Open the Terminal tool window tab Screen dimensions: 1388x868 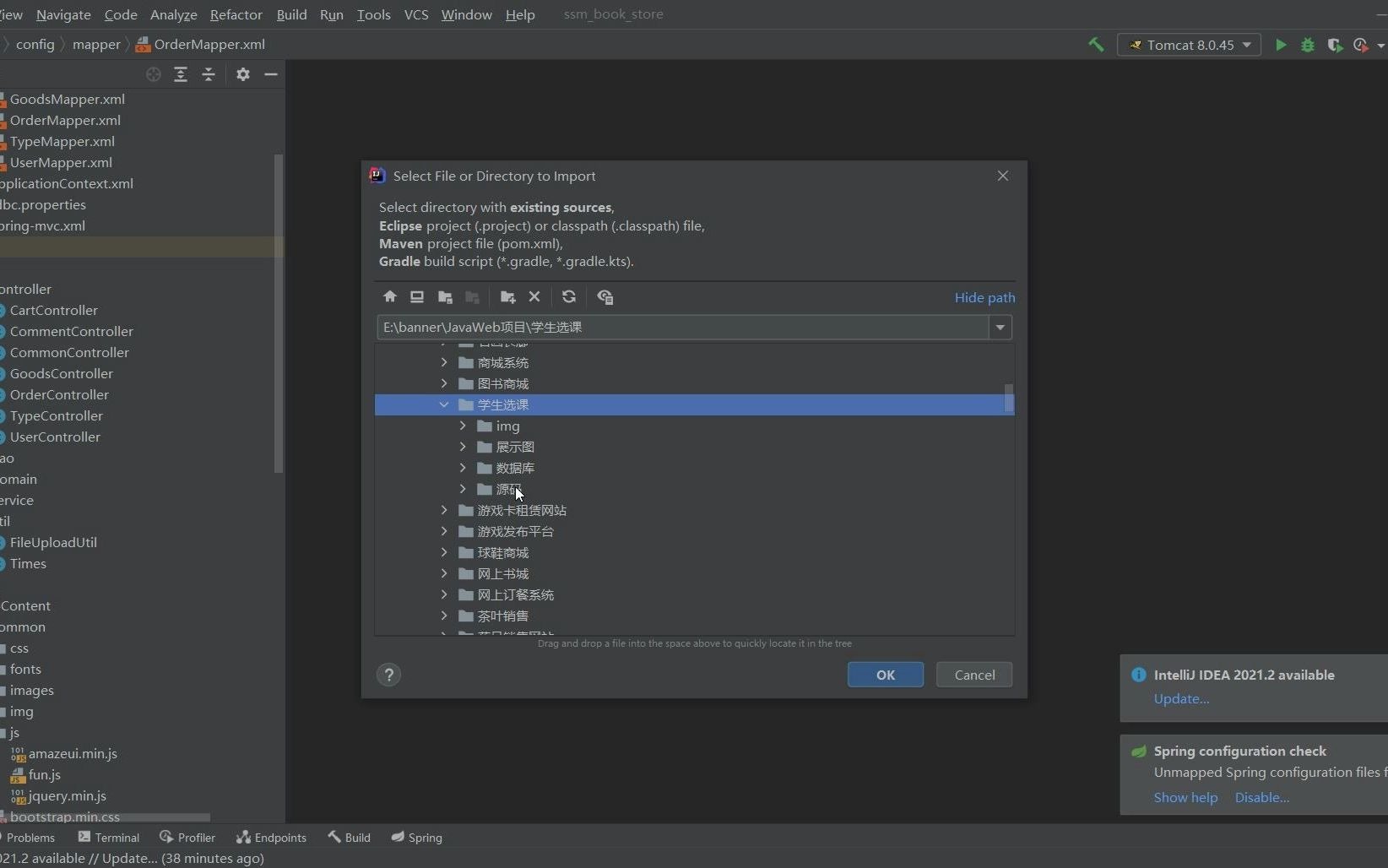[x=108, y=837]
